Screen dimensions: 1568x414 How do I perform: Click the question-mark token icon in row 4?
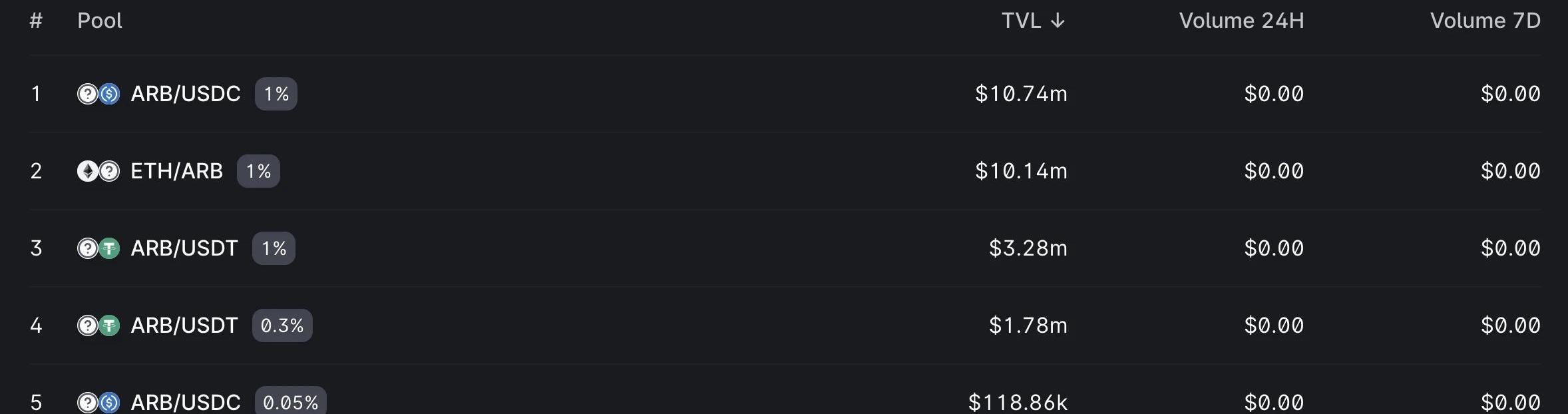coord(88,325)
